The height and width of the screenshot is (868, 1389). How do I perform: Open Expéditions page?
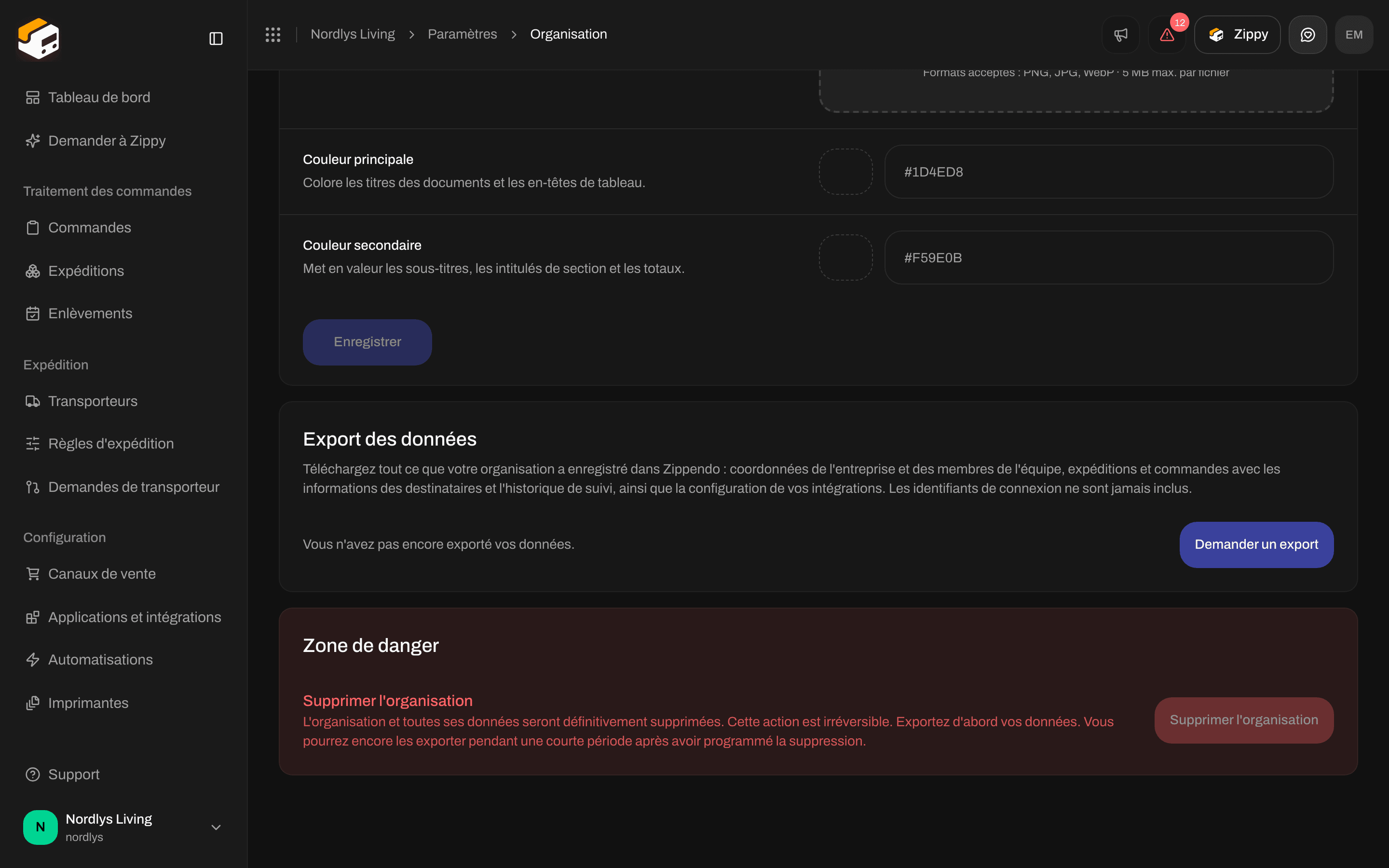click(86, 271)
